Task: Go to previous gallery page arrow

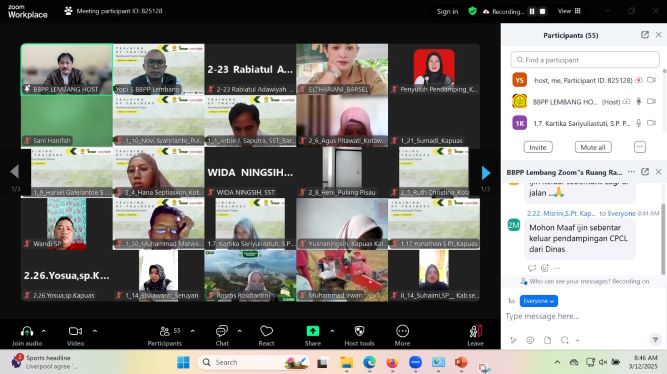Action: point(14,171)
